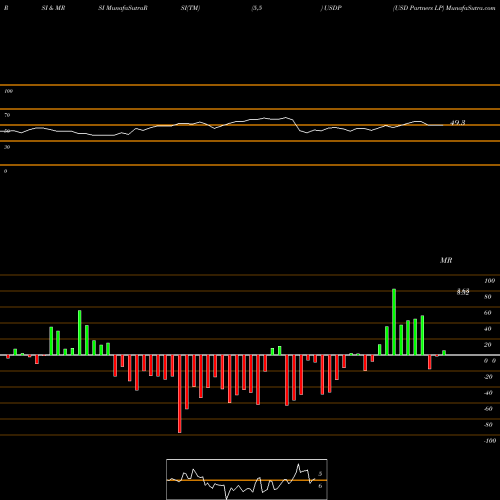The height and width of the screenshot is (500, 500).
Task: Click the 'SI(TM)' header label
Action: [190, 8]
